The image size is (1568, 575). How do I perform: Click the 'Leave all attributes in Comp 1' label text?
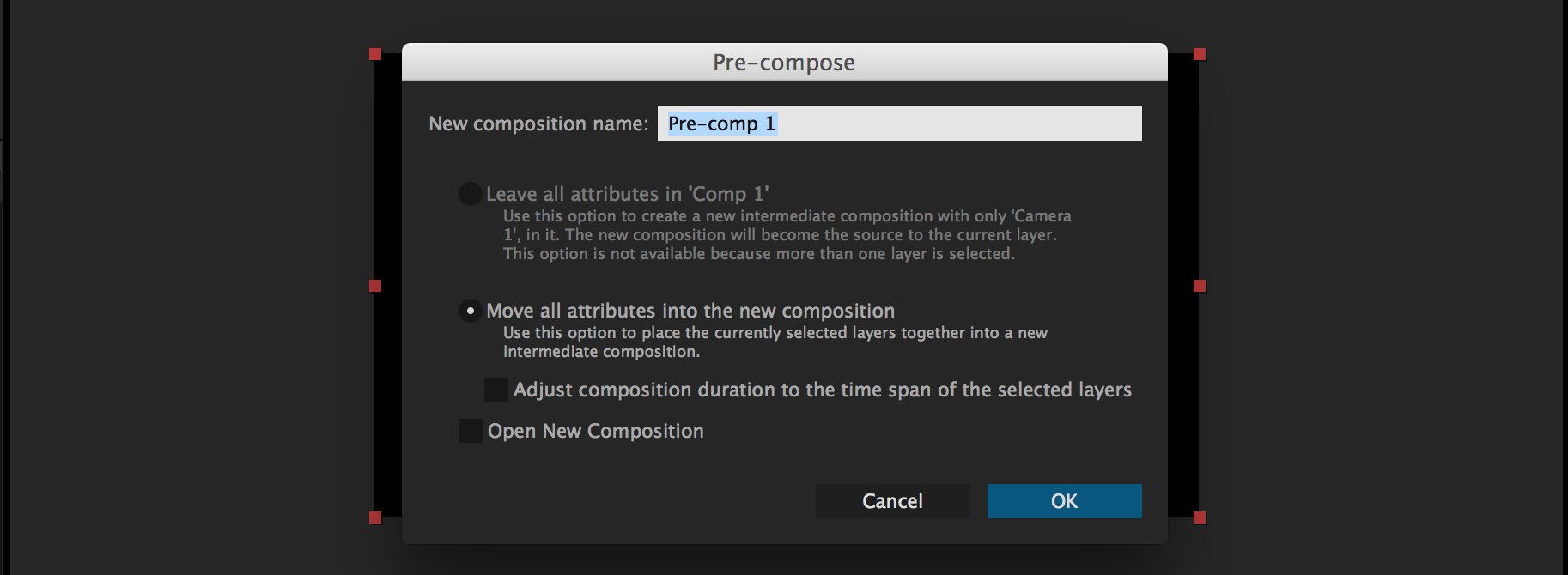click(x=627, y=194)
